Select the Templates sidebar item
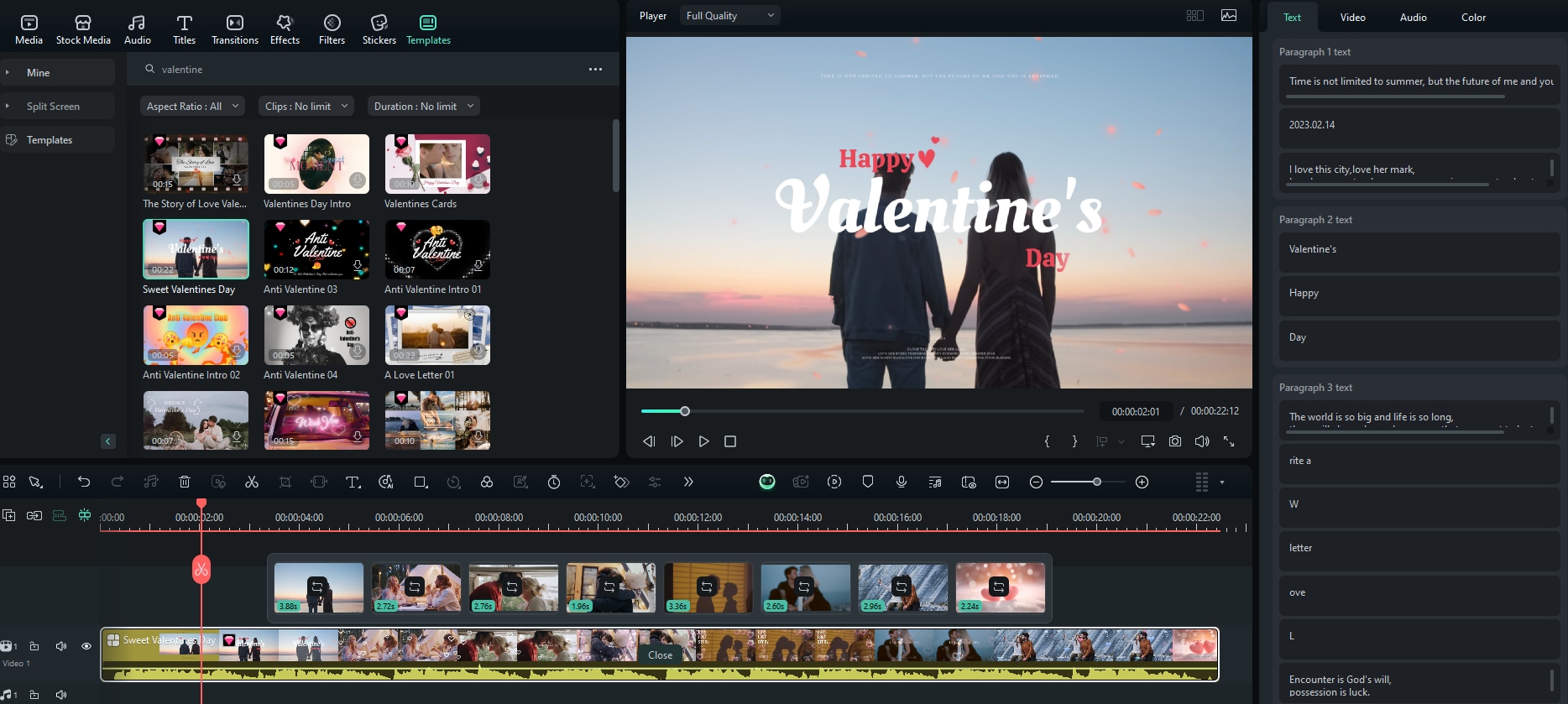1568x704 pixels. coord(57,140)
